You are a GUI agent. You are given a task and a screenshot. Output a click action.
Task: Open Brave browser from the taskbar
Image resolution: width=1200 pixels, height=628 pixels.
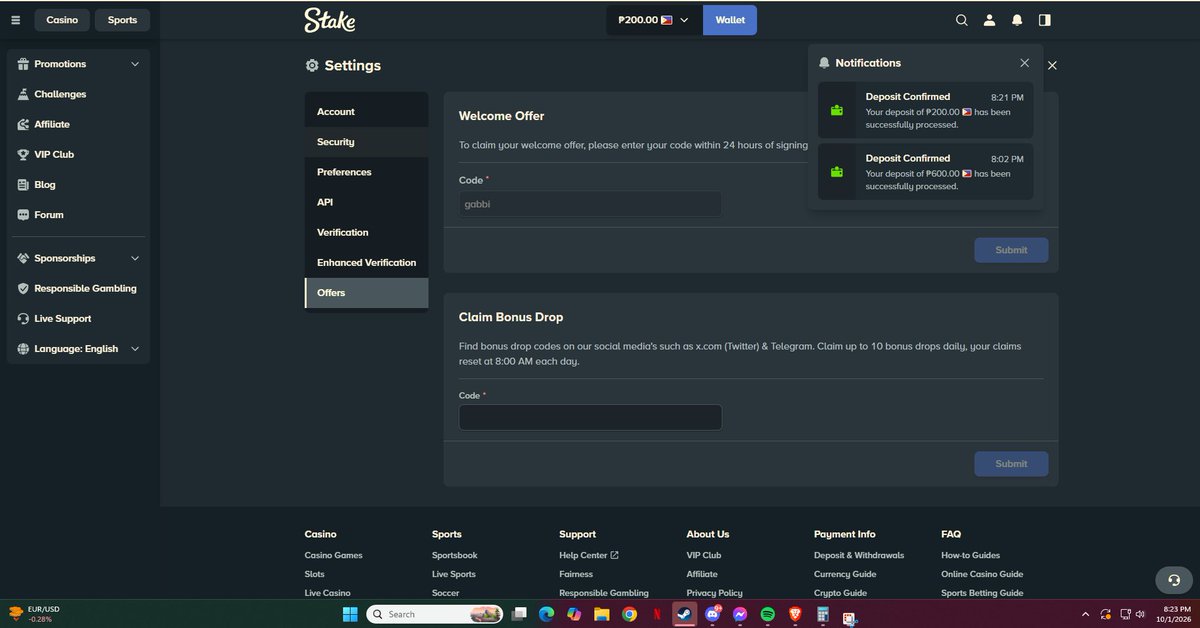click(795, 614)
